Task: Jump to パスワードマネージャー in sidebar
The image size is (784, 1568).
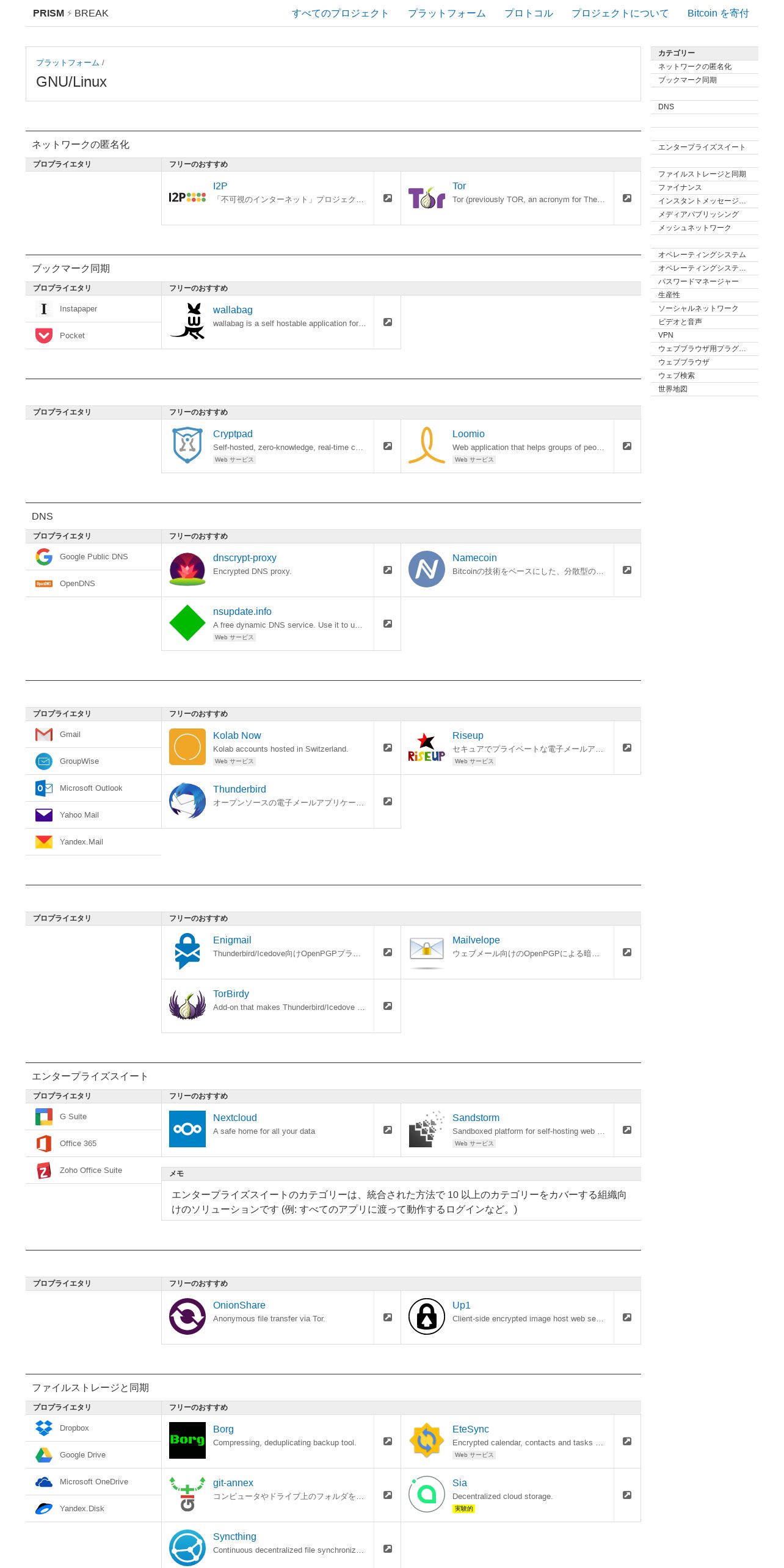Action: pyautogui.click(x=705, y=281)
